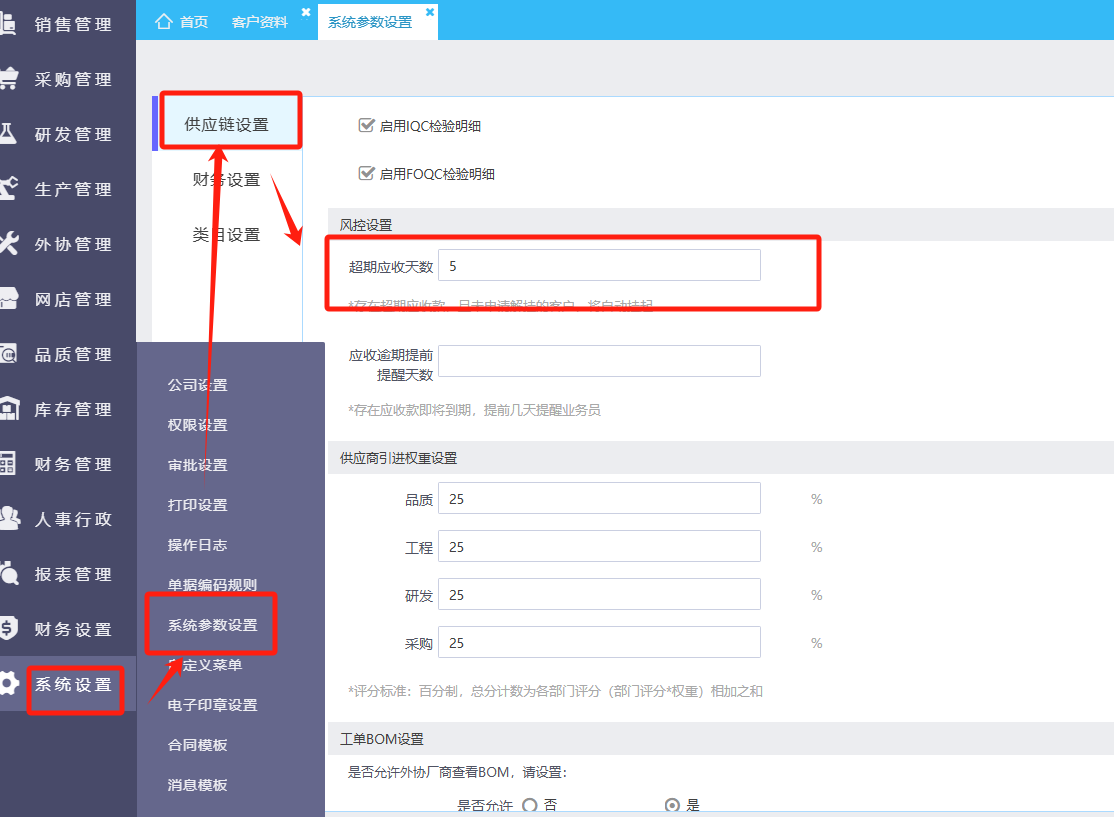
Task: Open 生产管理 menu label
Action: 73,189
